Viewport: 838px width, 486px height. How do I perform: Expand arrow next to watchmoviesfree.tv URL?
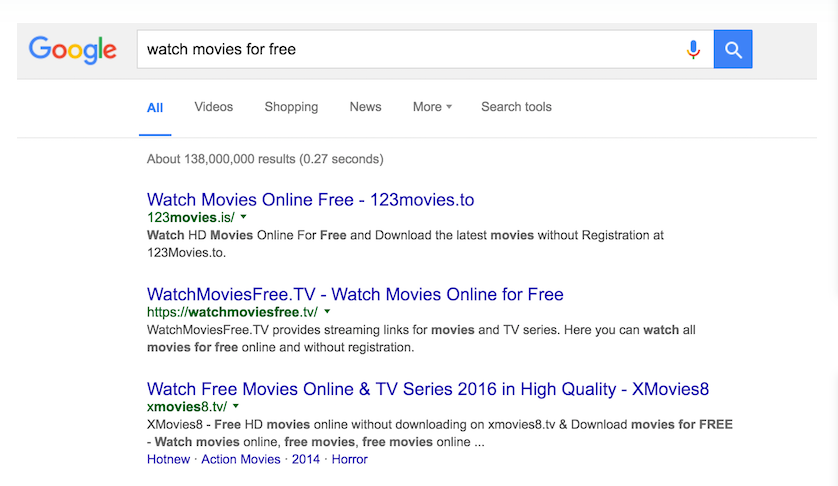tap(327, 312)
